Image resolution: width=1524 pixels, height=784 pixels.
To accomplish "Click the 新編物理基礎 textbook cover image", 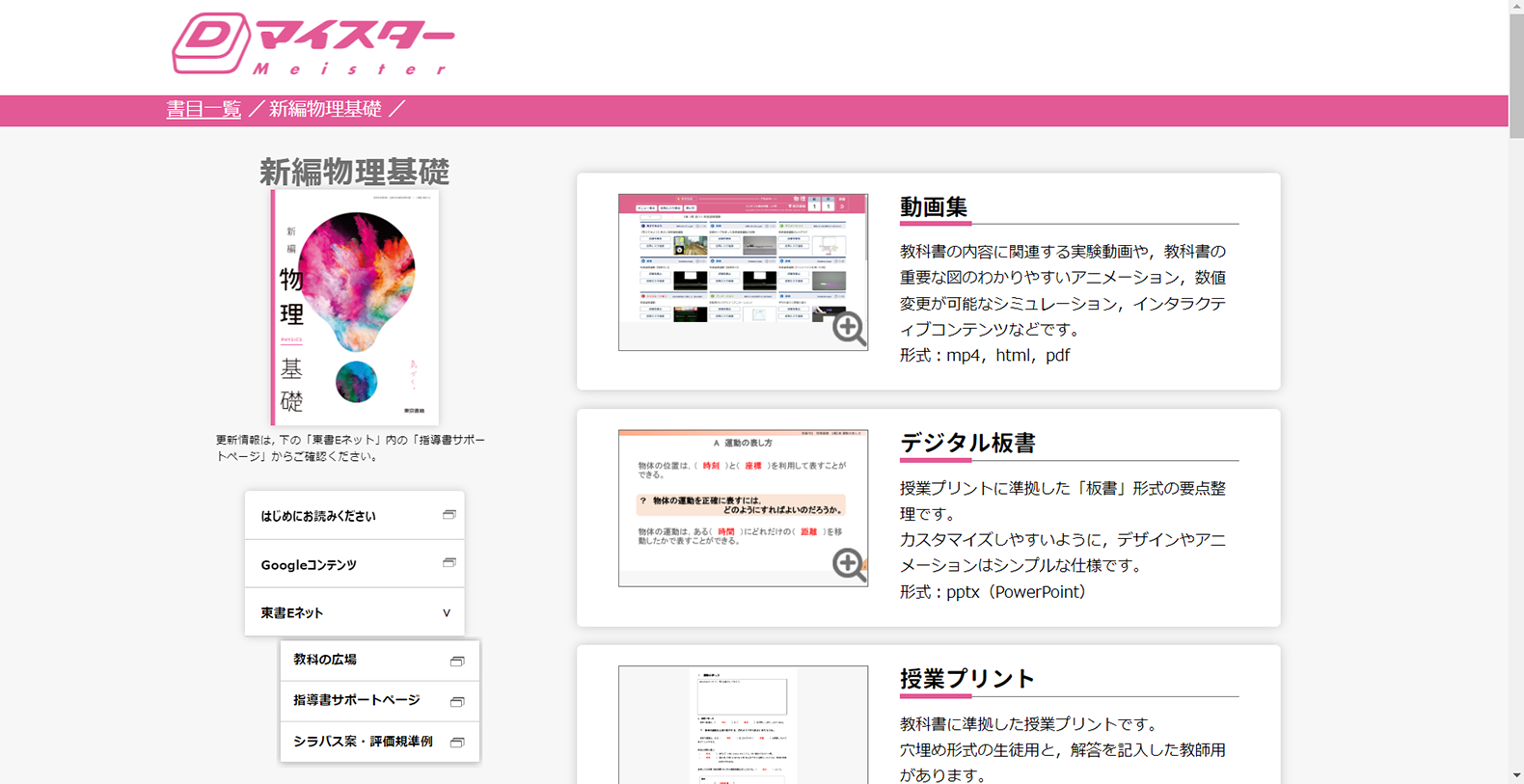I will pos(355,307).
